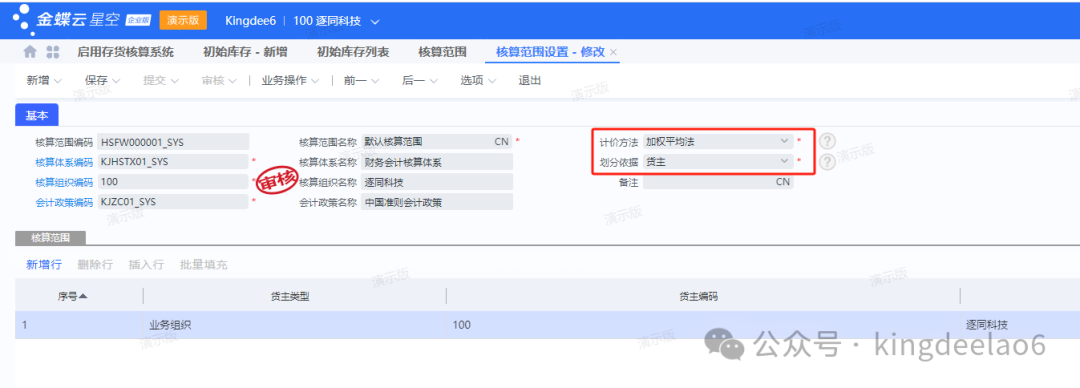Image resolution: width=1080 pixels, height=388 pixels.
Task: Open the 划分依据 dropdown
Action: 718,161
